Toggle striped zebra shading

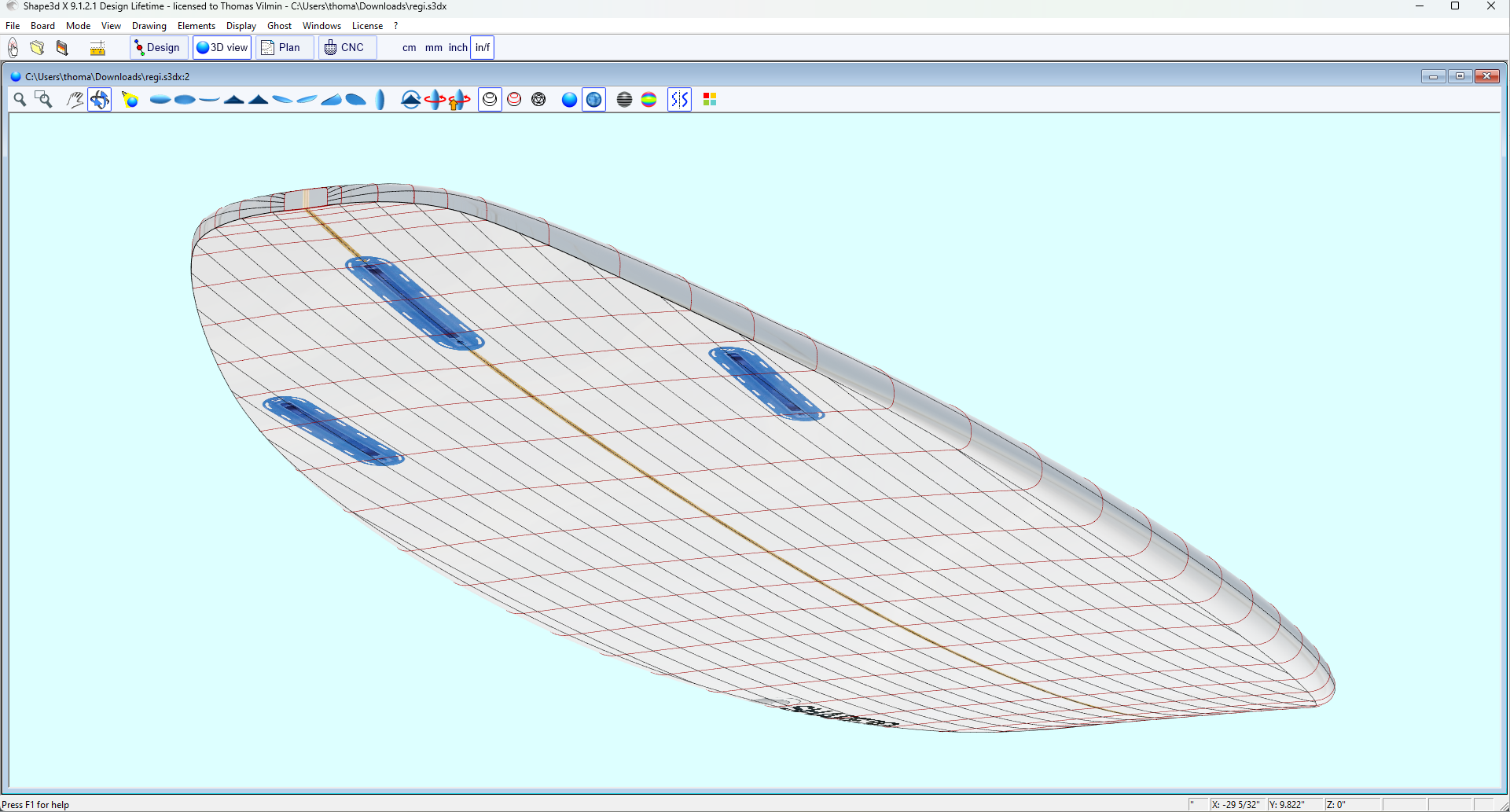pos(624,99)
